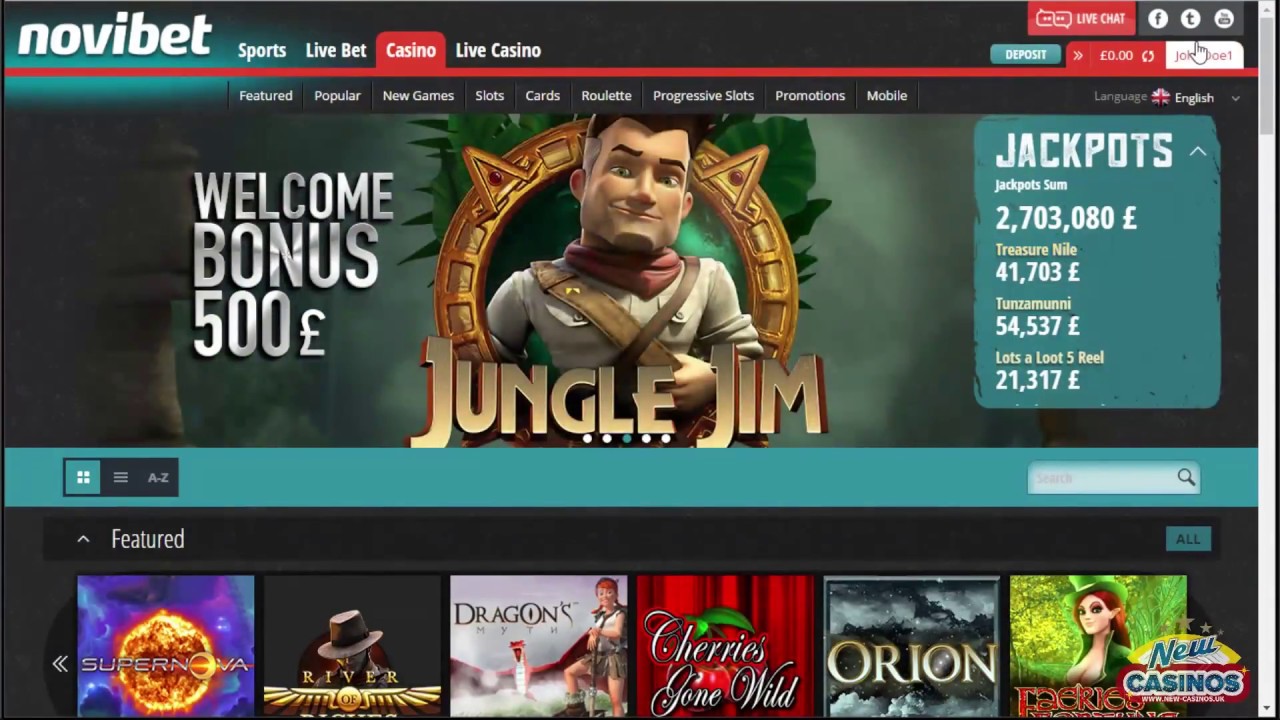Click the game search field
Viewport: 1280px width, 720px height.
coord(1102,478)
